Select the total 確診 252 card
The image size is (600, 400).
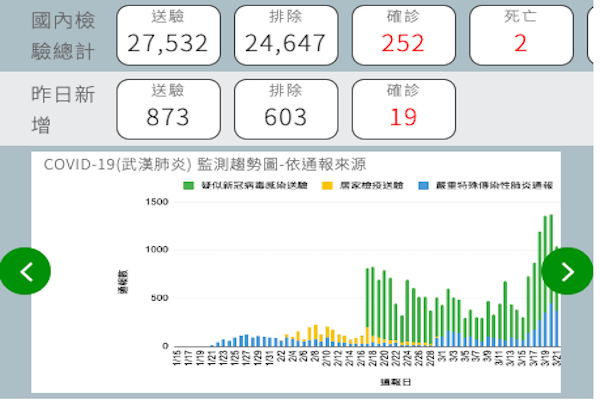click(x=403, y=33)
